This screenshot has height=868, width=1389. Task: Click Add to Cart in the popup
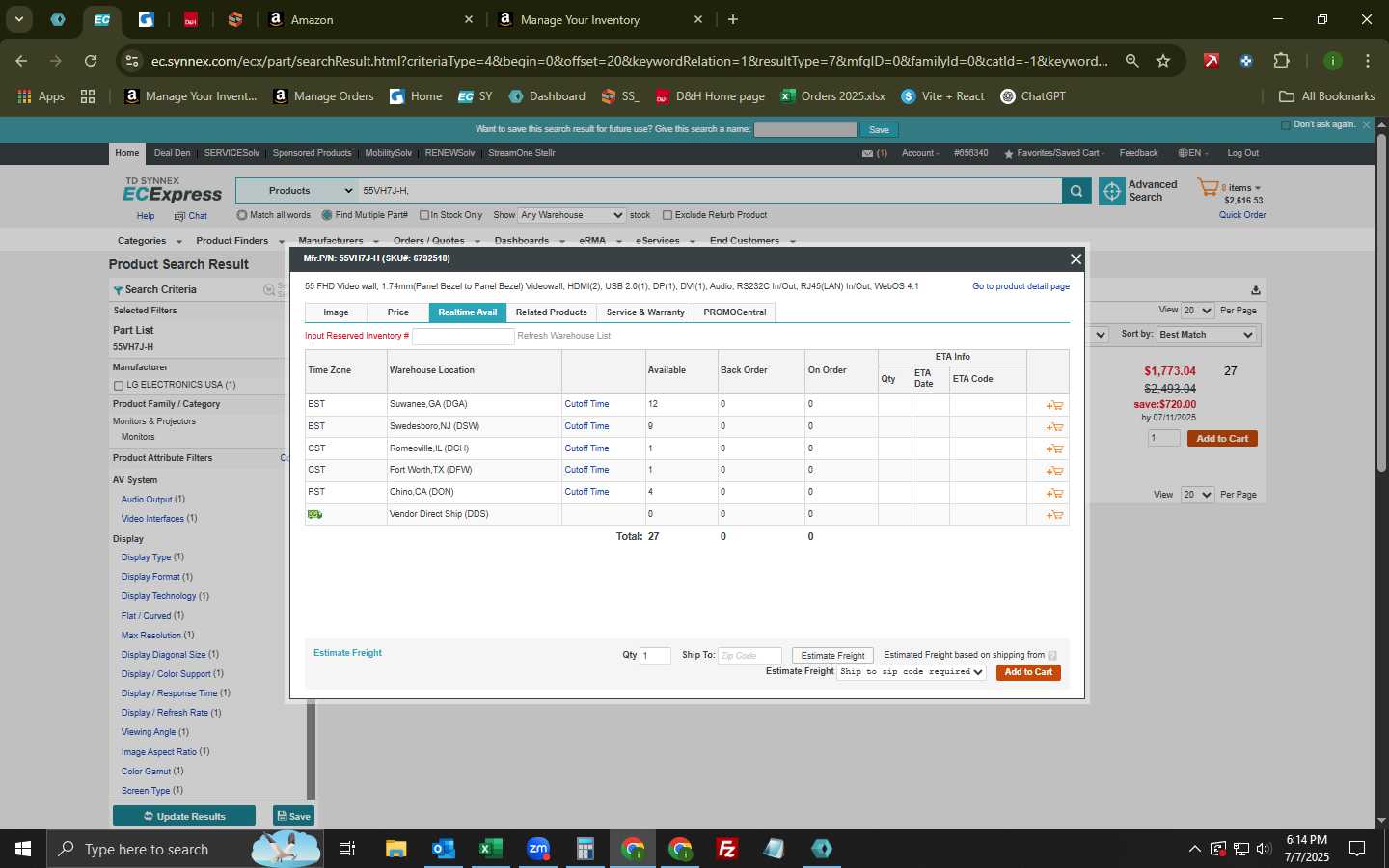pos(1028,672)
